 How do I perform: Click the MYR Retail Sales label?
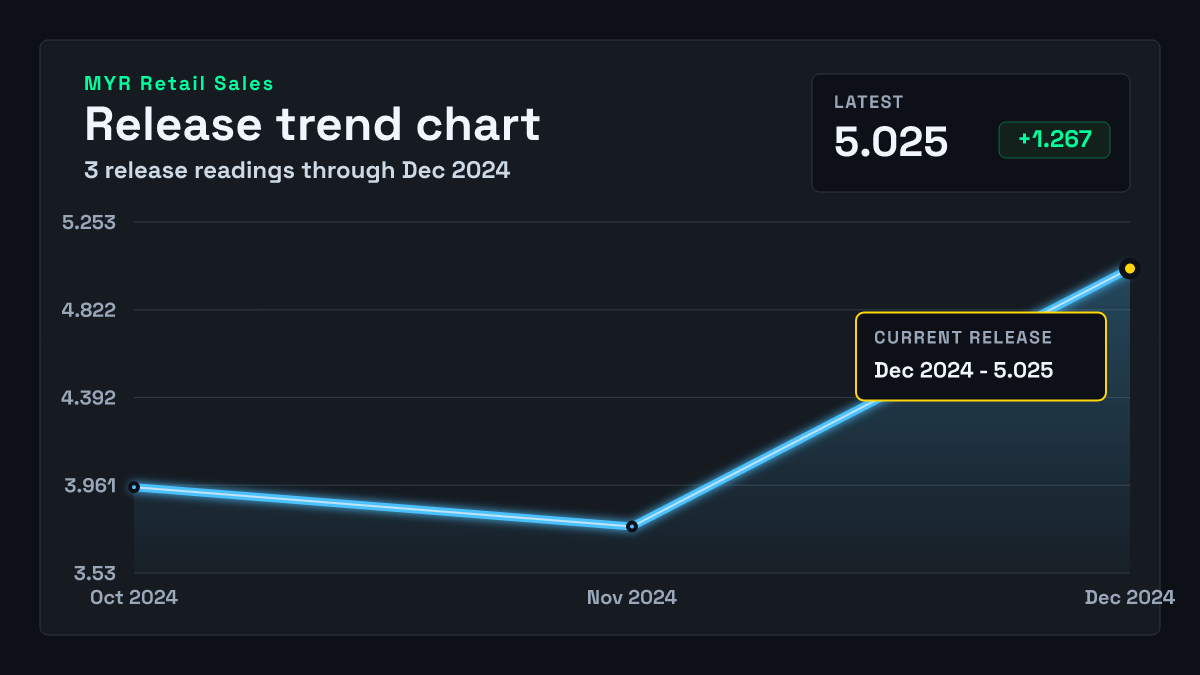tap(179, 84)
